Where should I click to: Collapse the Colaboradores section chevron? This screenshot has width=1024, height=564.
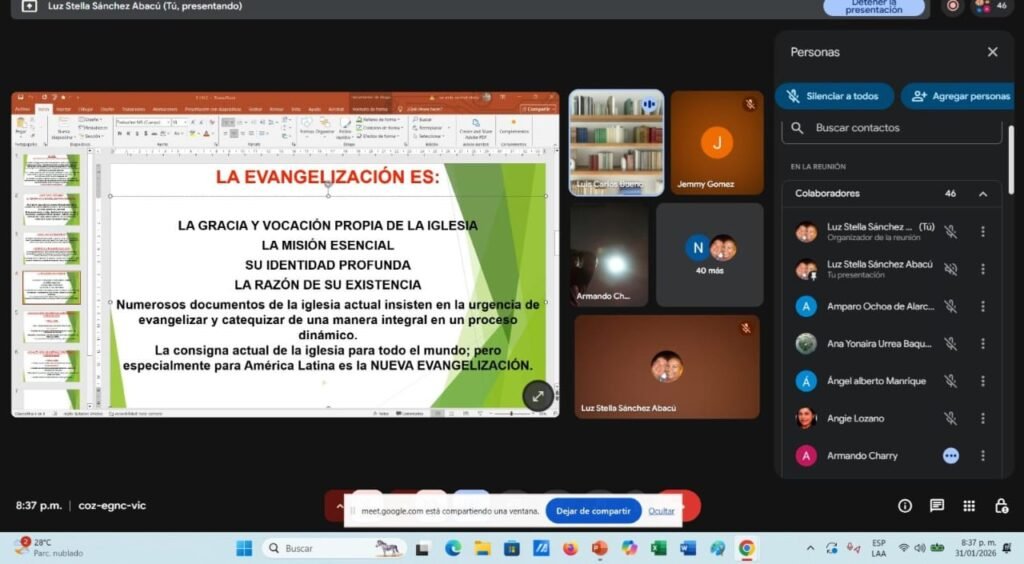(x=983, y=194)
